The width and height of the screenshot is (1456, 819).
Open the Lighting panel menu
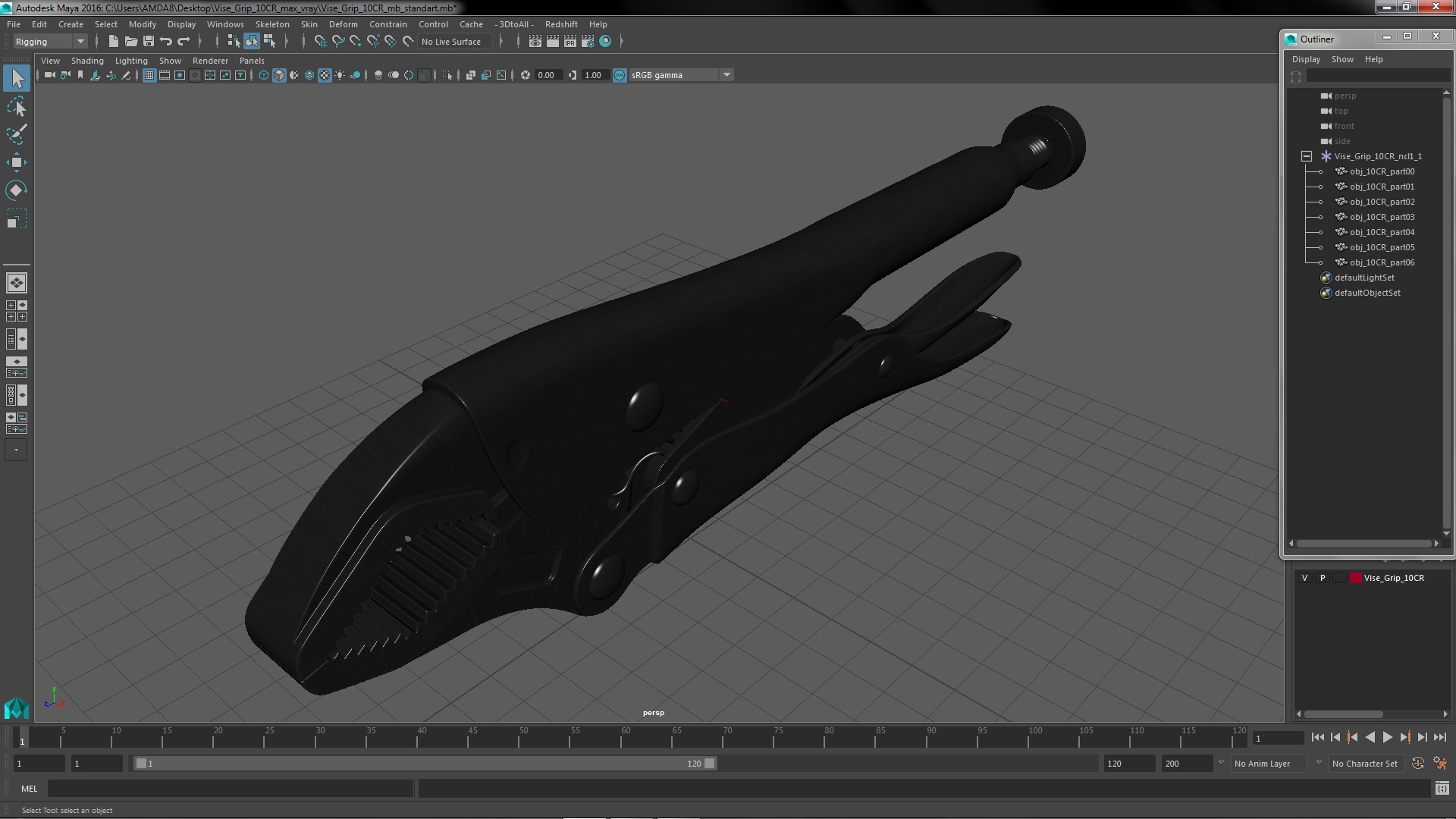pyautogui.click(x=131, y=61)
